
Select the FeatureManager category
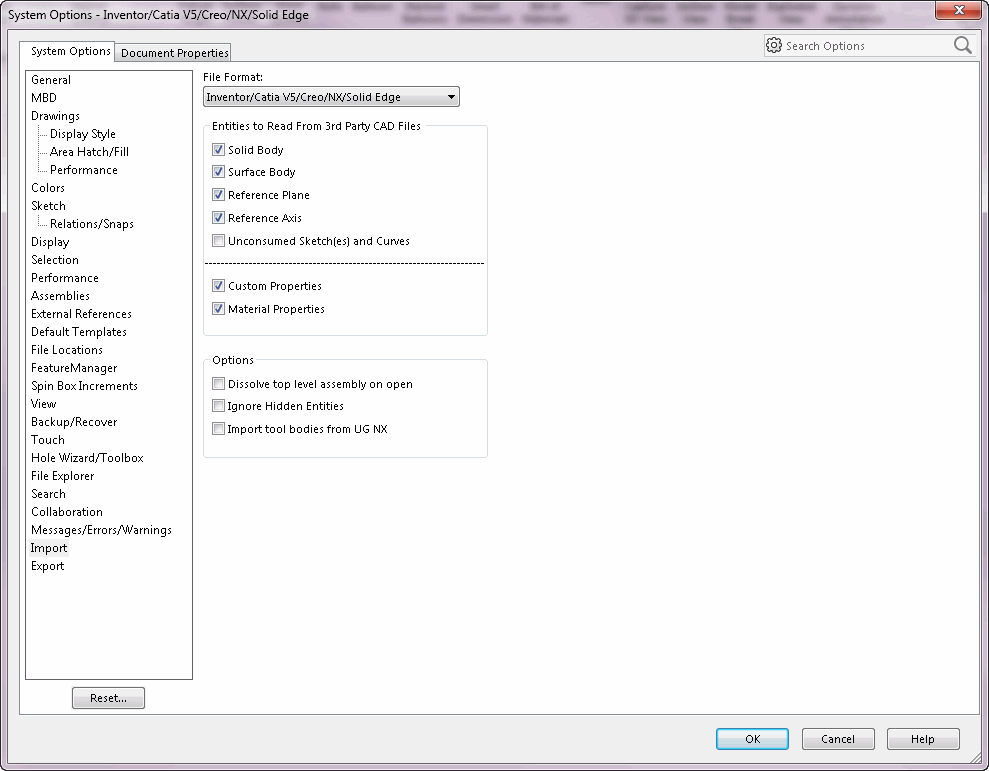click(x=74, y=368)
